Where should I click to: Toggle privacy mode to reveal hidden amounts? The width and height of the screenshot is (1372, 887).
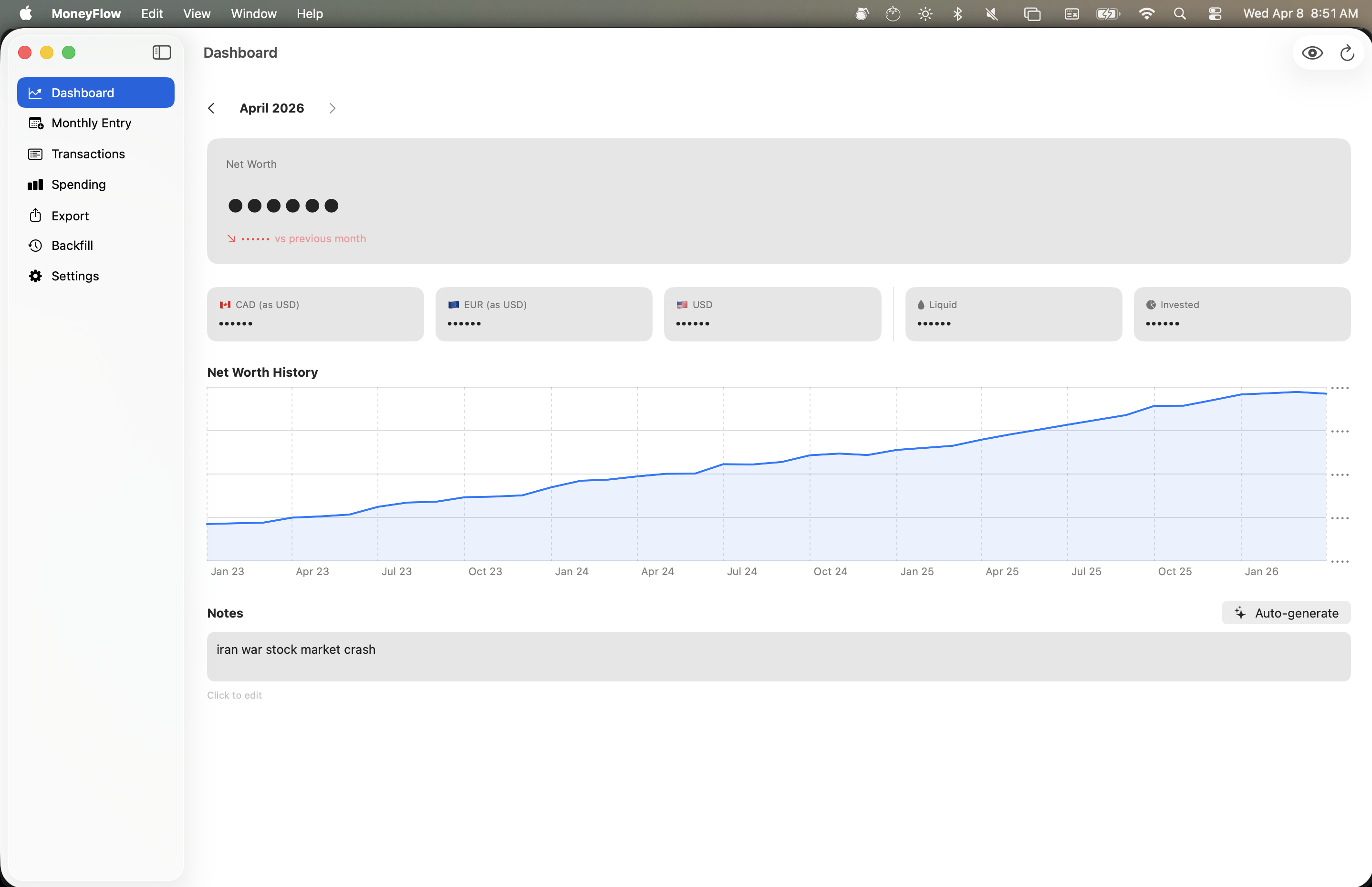(x=1313, y=52)
